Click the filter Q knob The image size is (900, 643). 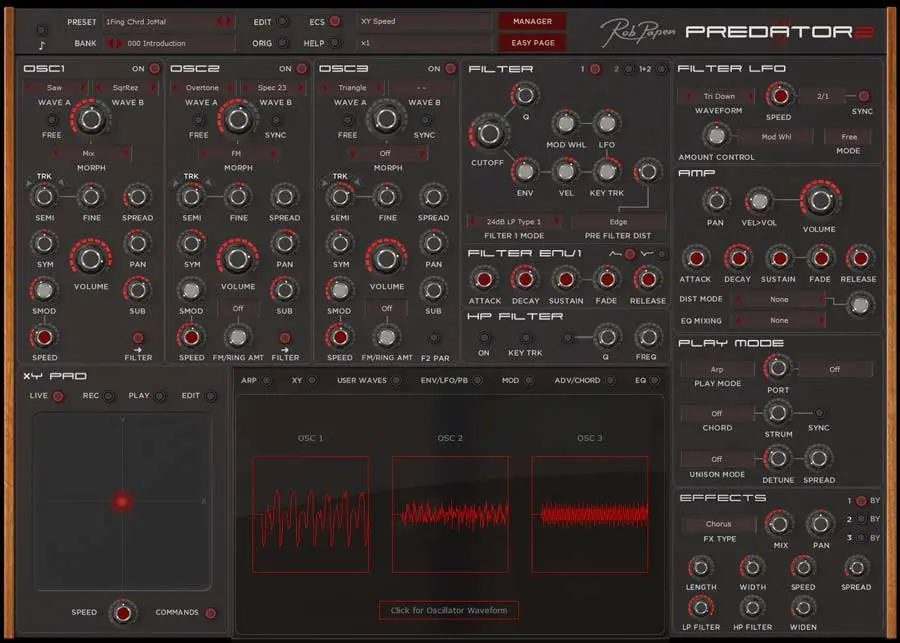click(525, 95)
